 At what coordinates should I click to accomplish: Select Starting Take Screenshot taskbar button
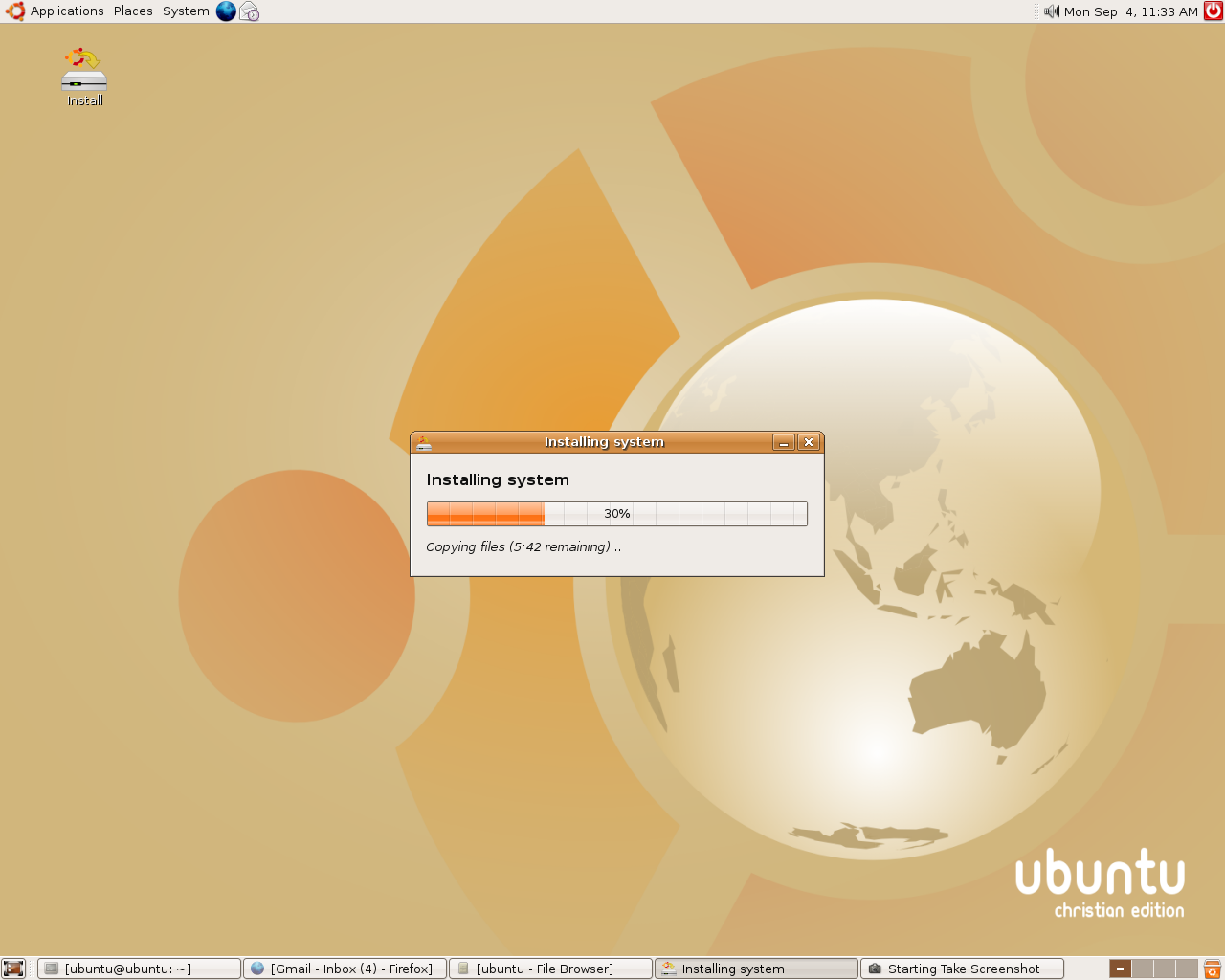coord(962,969)
